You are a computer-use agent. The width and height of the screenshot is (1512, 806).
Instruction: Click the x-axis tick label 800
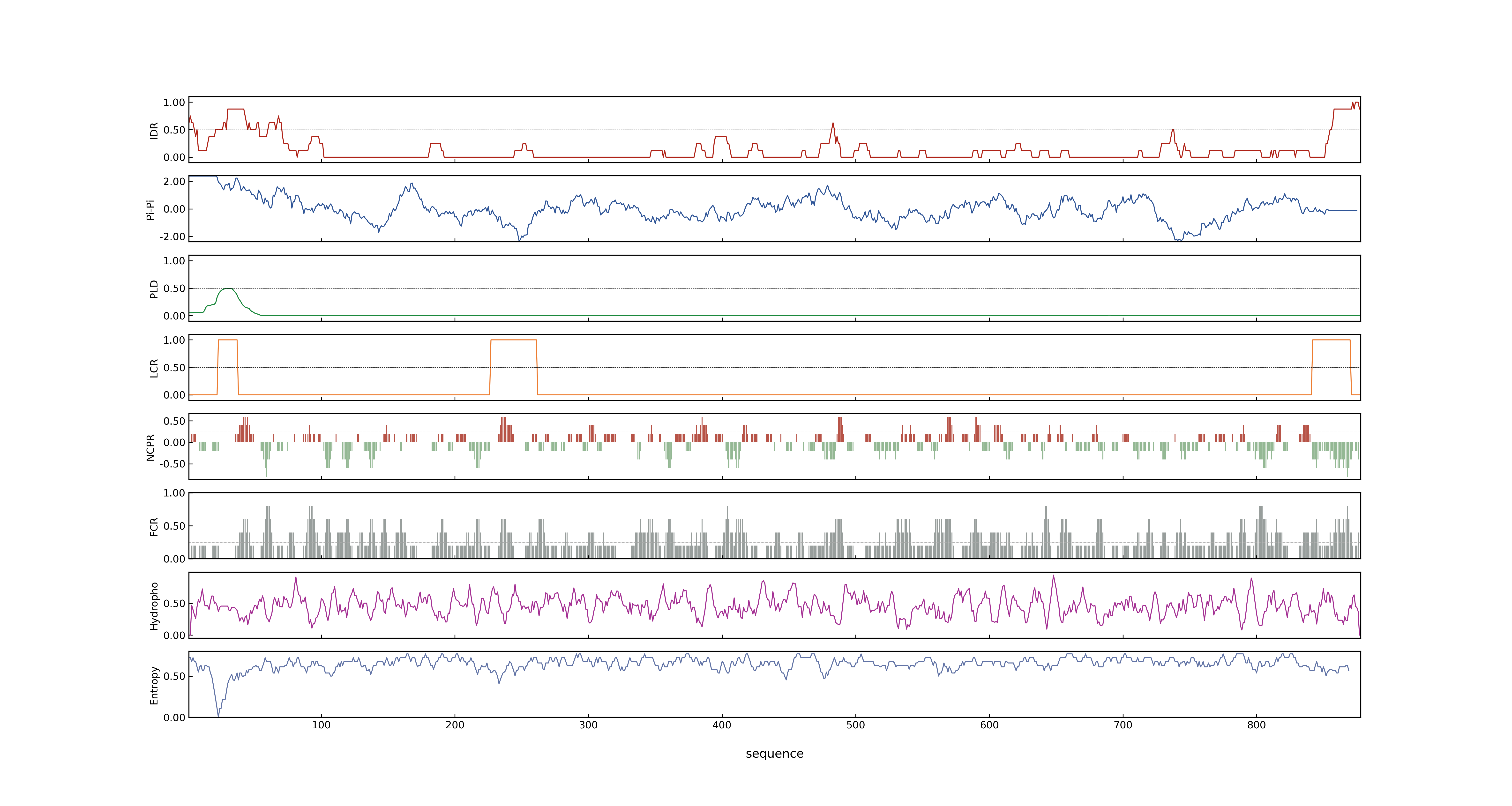point(1257,725)
